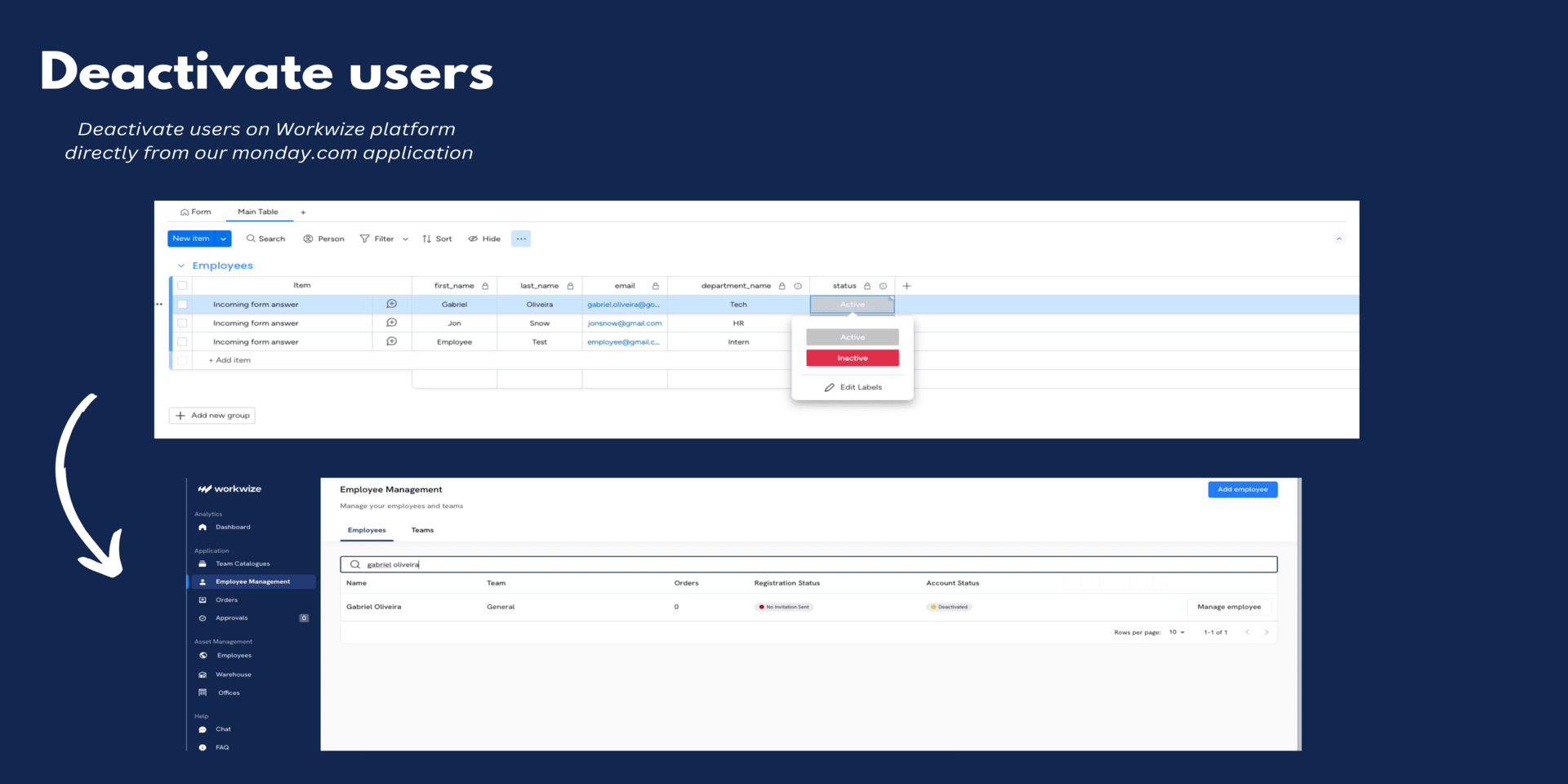The height and width of the screenshot is (784, 1568).
Task: Click Add new group button
Action: tap(212, 416)
